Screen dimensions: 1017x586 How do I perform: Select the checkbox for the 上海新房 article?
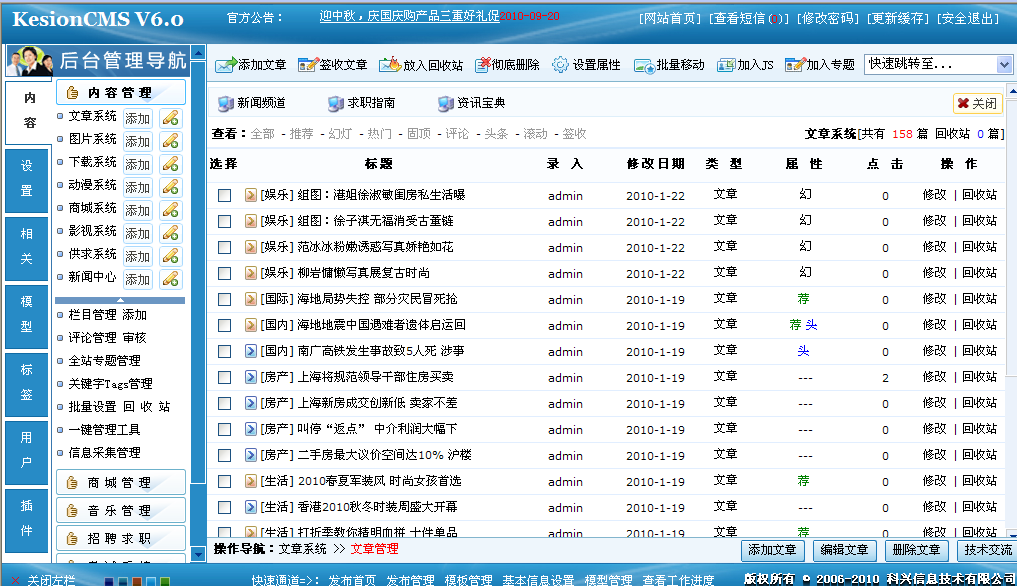[x=225, y=402]
